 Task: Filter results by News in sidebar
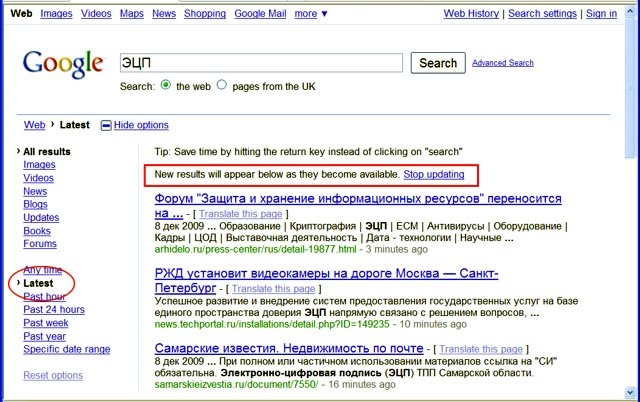(x=35, y=191)
